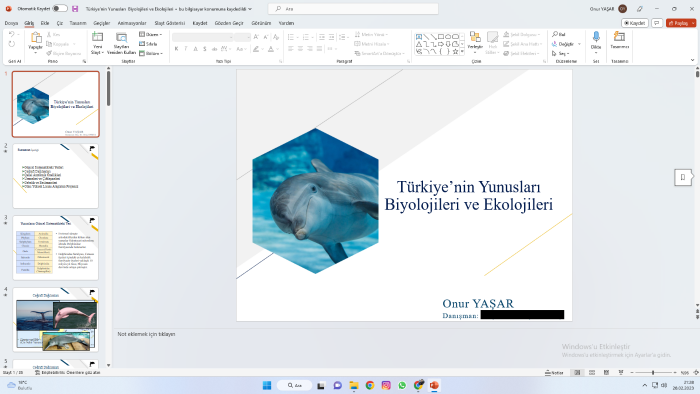Click the Redo icon below Undo
This screenshot has height=394, width=700.
(11, 44)
